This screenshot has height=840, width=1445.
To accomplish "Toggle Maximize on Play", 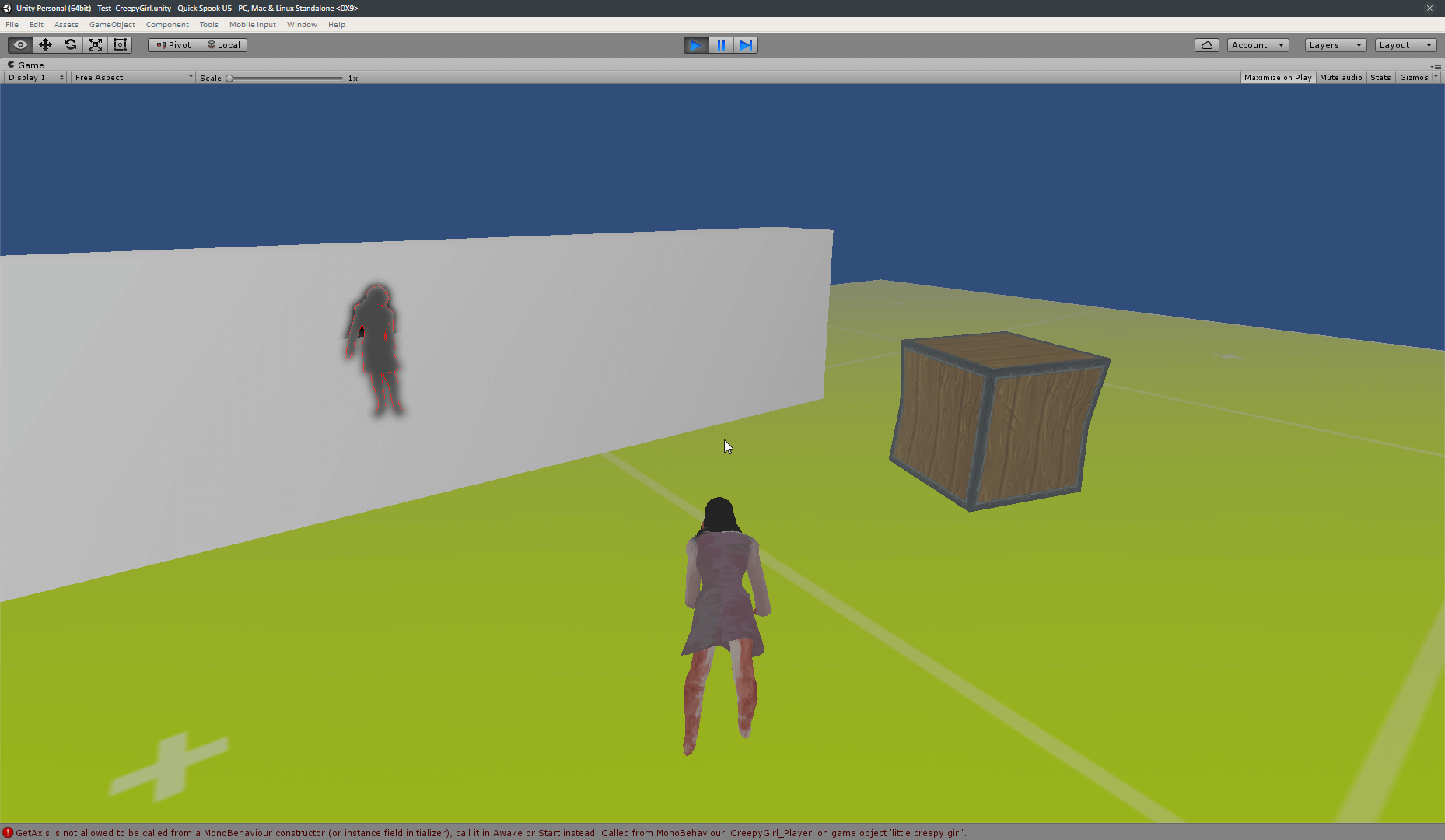I will (x=1278, y=78).
